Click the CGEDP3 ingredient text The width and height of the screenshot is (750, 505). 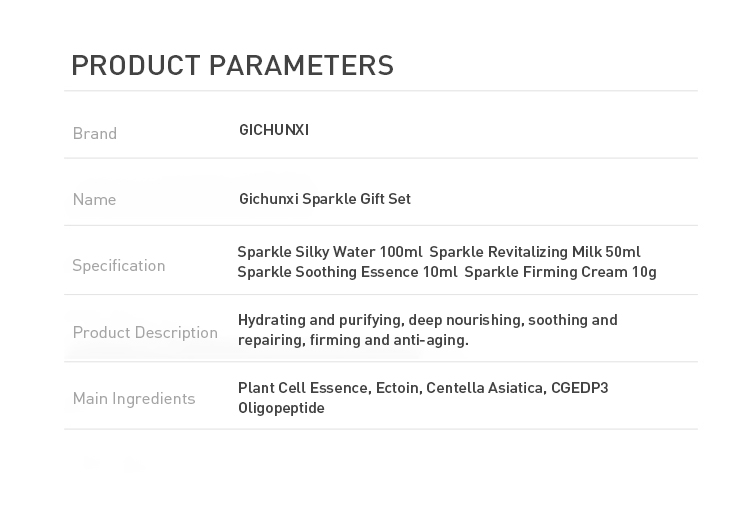[580, 388]
